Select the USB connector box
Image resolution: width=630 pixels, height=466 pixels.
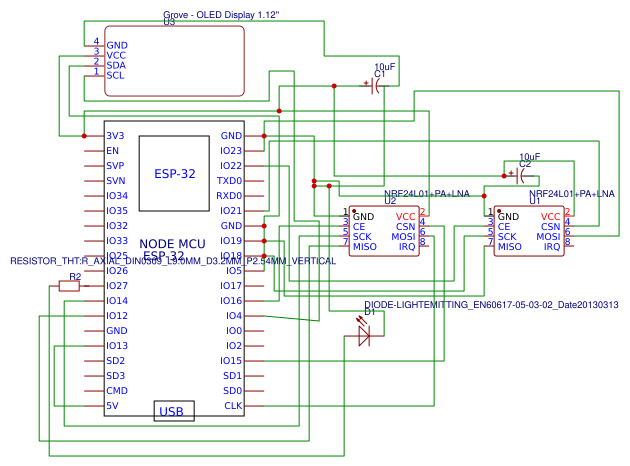coord(174,411)
